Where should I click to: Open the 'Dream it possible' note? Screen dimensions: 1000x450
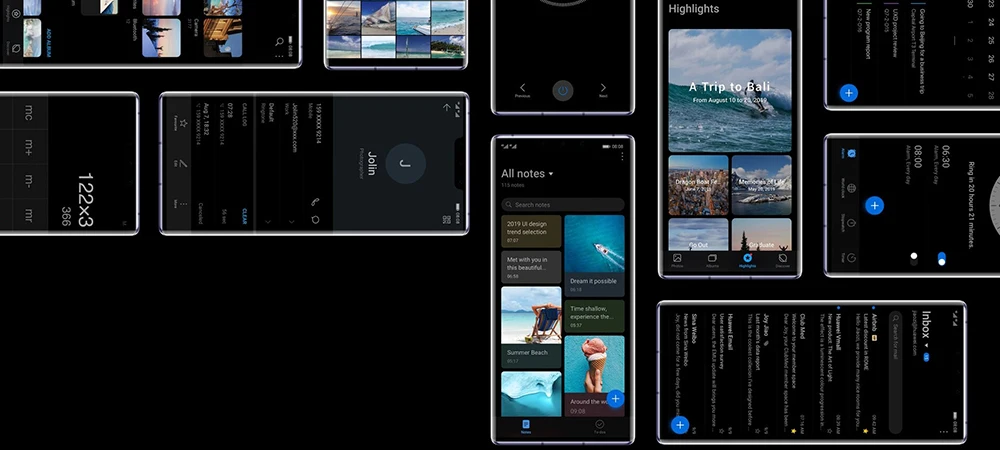pyautogui.click(x=594, y=256)
